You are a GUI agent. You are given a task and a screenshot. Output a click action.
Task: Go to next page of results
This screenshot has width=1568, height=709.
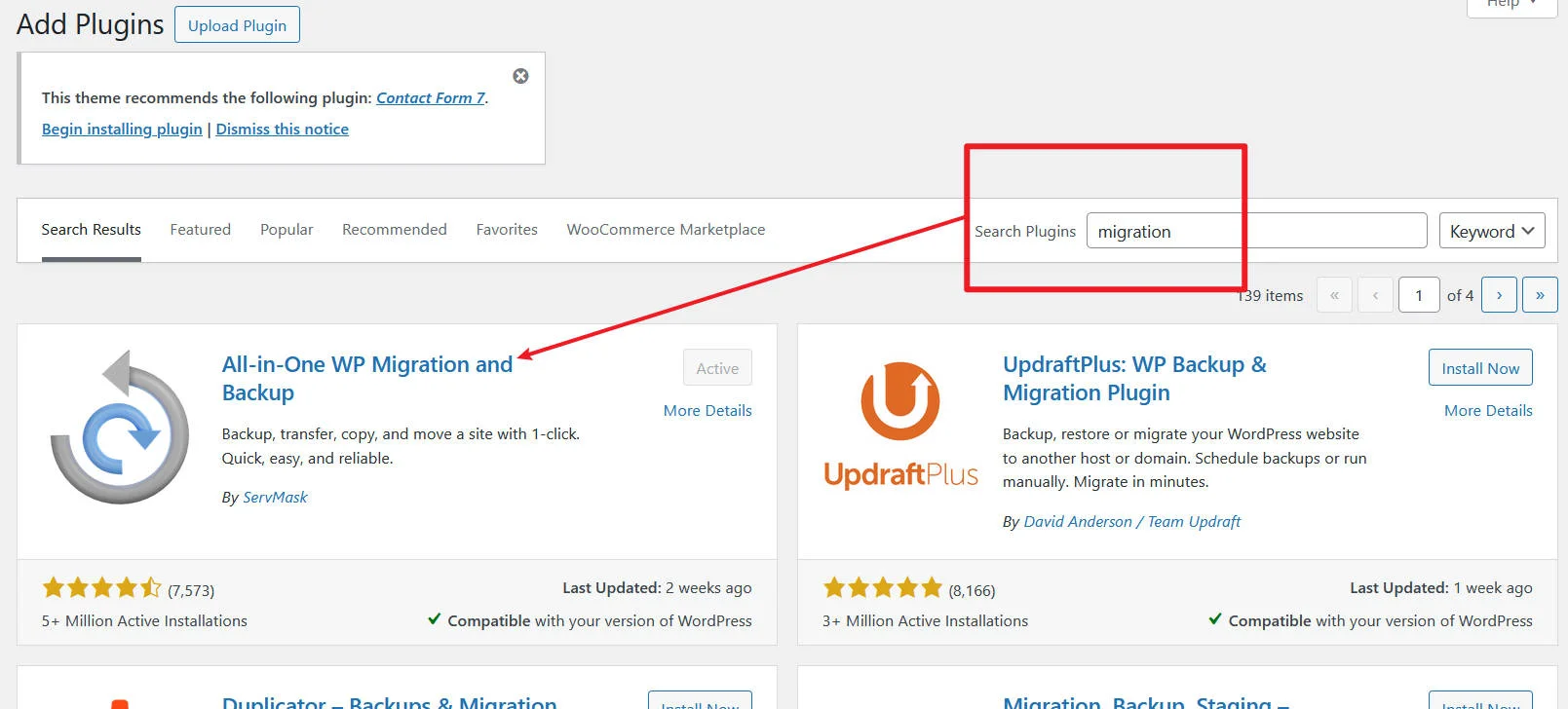tap(1499, 295)
